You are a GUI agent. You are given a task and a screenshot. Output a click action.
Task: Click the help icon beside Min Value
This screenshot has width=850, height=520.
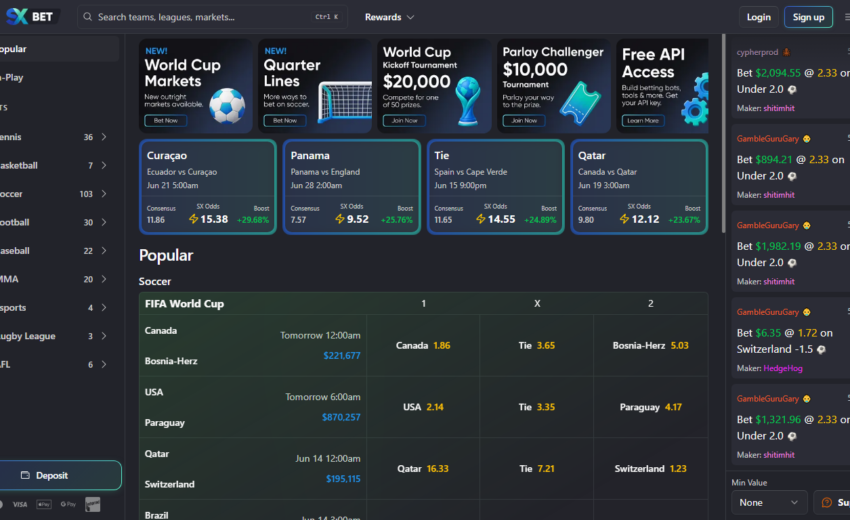[827, 503]
